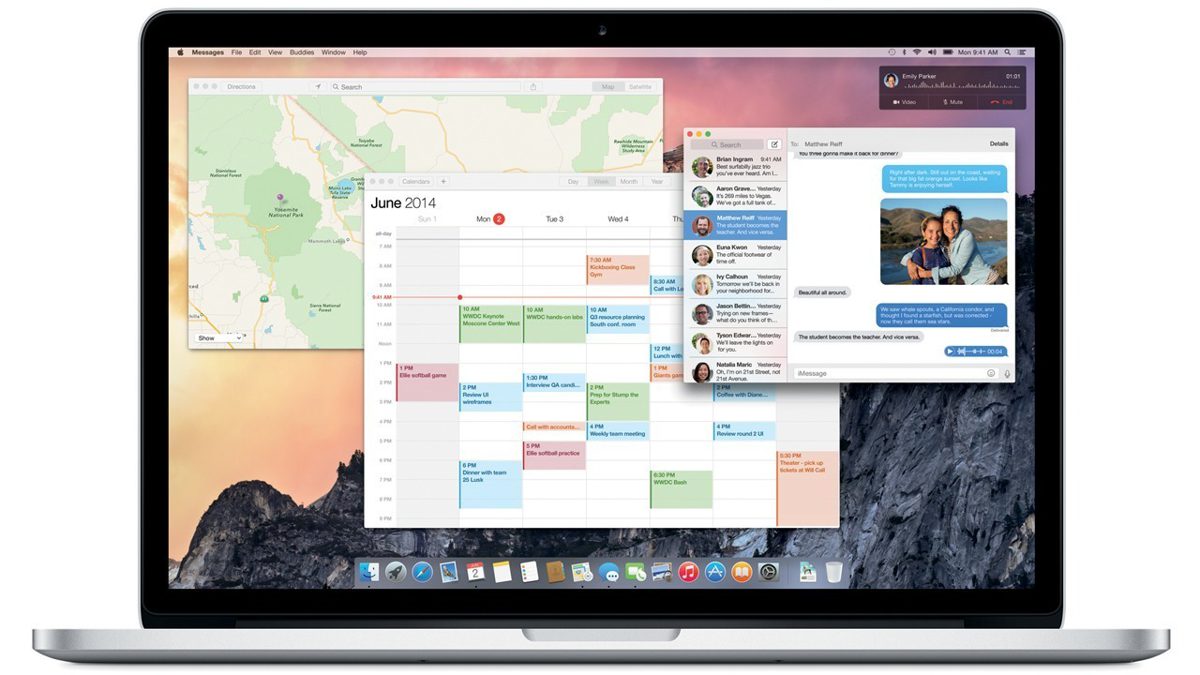Open Messages bubble icon in Dock
The width and height of the screenshot is (1200, 675).
pyautogui.click(x=608, y=572)
